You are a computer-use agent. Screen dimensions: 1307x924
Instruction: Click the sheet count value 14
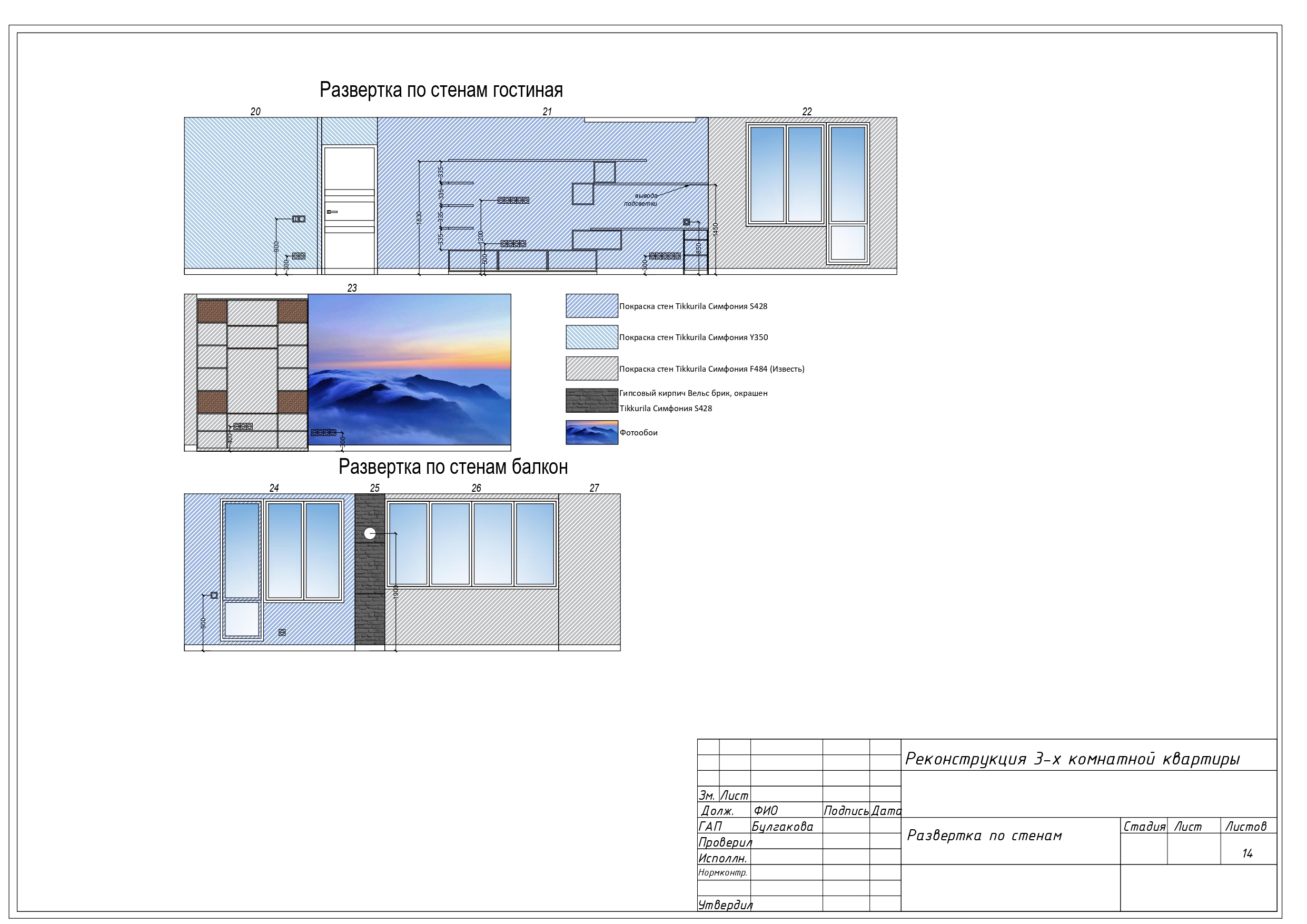[1247, 853]
